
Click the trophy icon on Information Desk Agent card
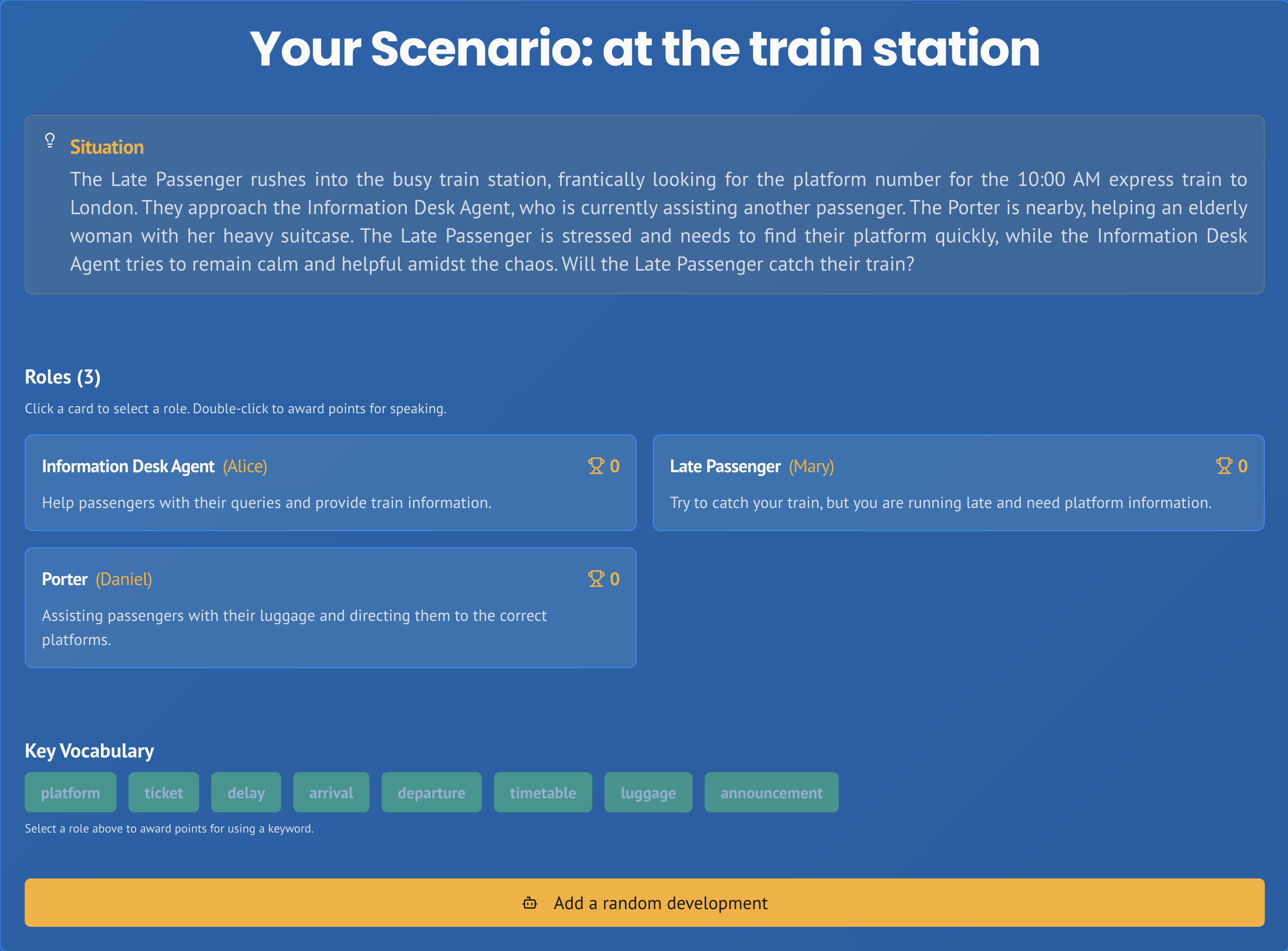(x=596, y=466)
